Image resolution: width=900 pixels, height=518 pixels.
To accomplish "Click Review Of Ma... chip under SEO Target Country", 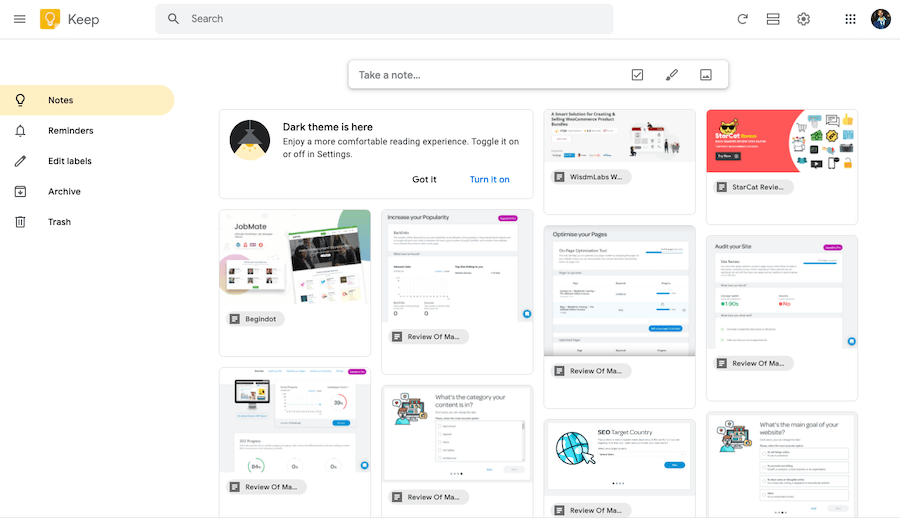I will click(x=591, y=511).
